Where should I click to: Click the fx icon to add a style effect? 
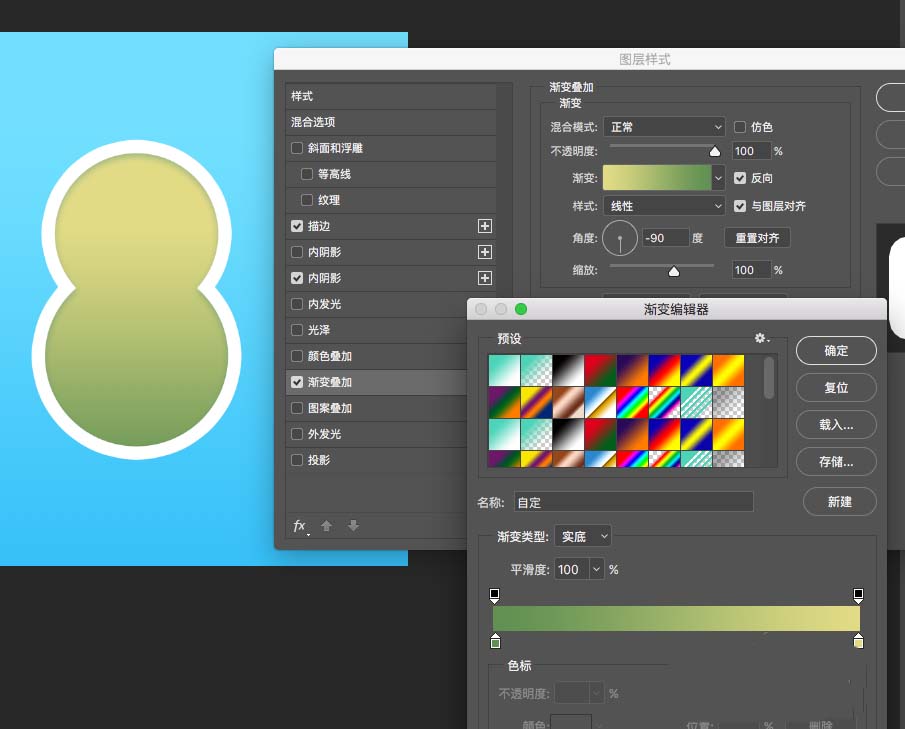click(299, 525)
